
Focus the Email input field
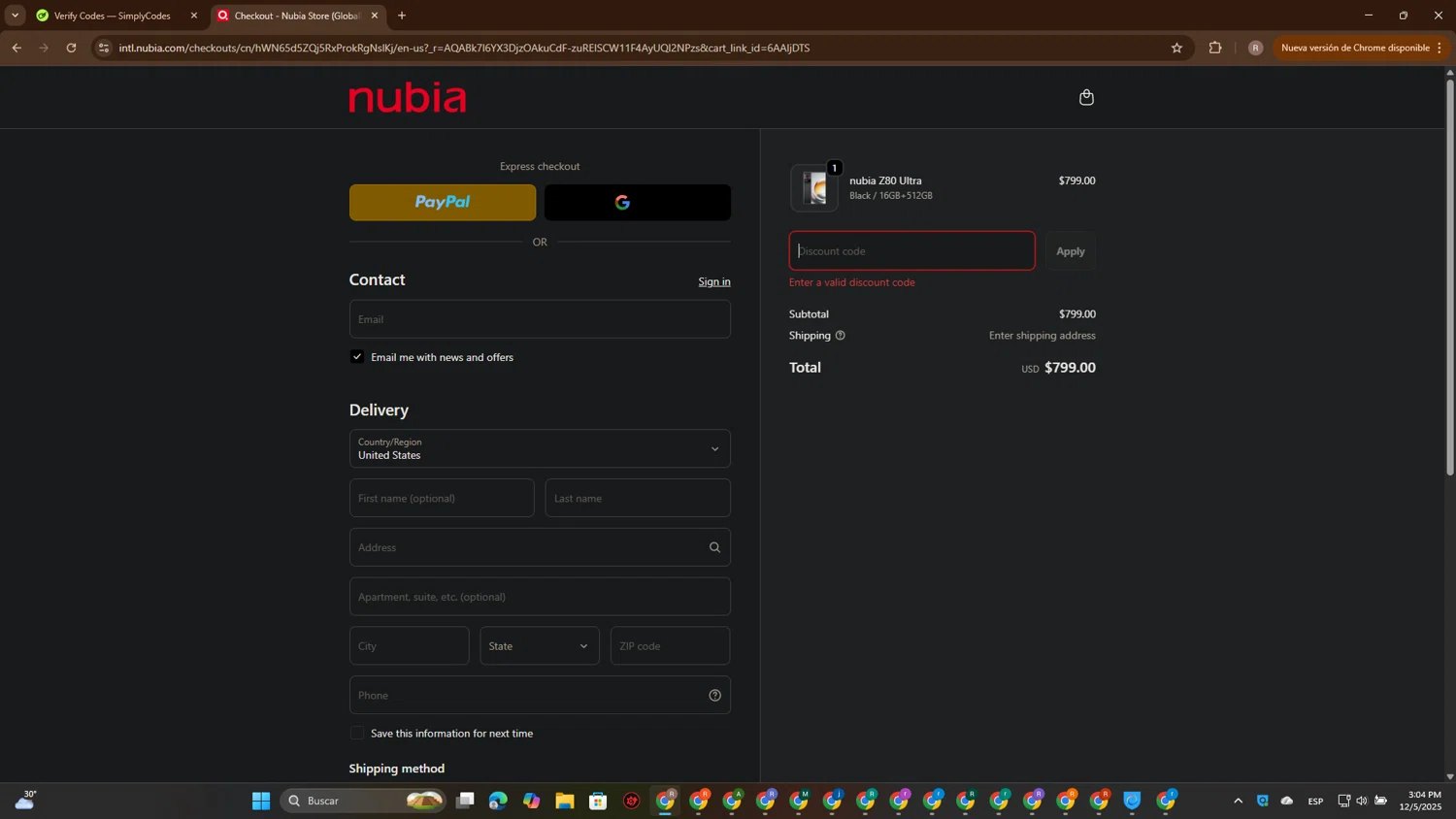click(x=540, y=319)
